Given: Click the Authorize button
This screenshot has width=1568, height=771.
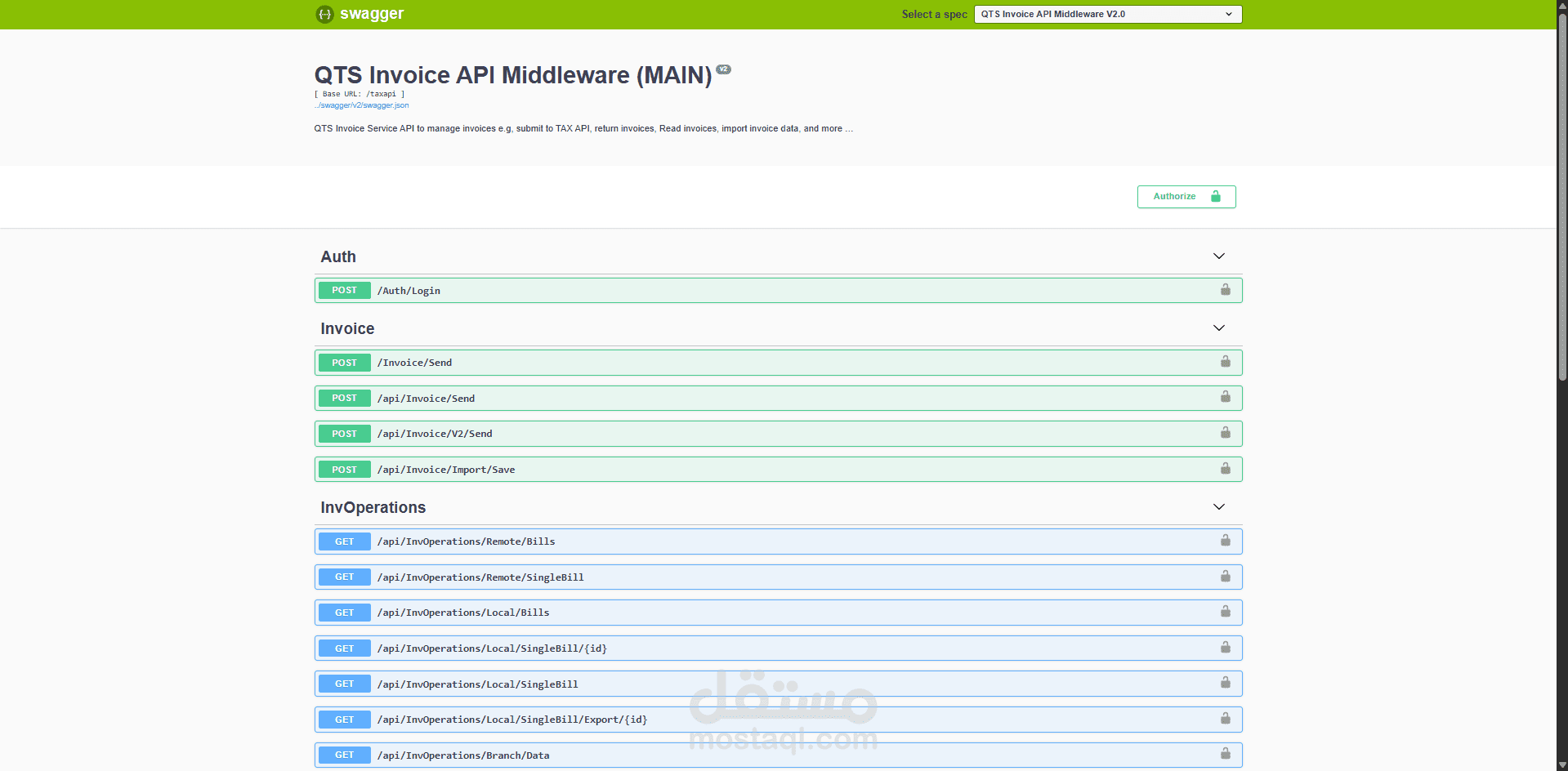Looking at the screenshot, I should tap(1186, 197).
